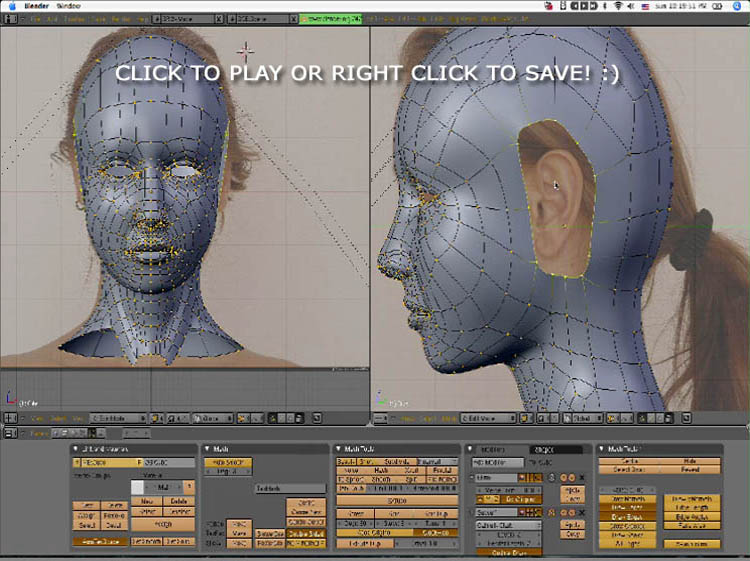Click the editor type icon in right viewport header

381,418
